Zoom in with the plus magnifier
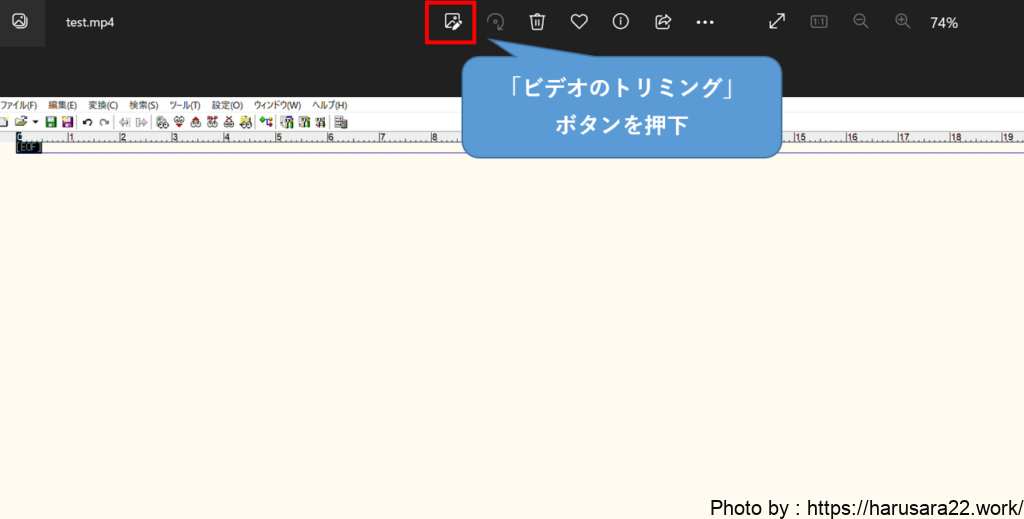The height and width of the screenshot is (519, 1024). coord(903,22)
